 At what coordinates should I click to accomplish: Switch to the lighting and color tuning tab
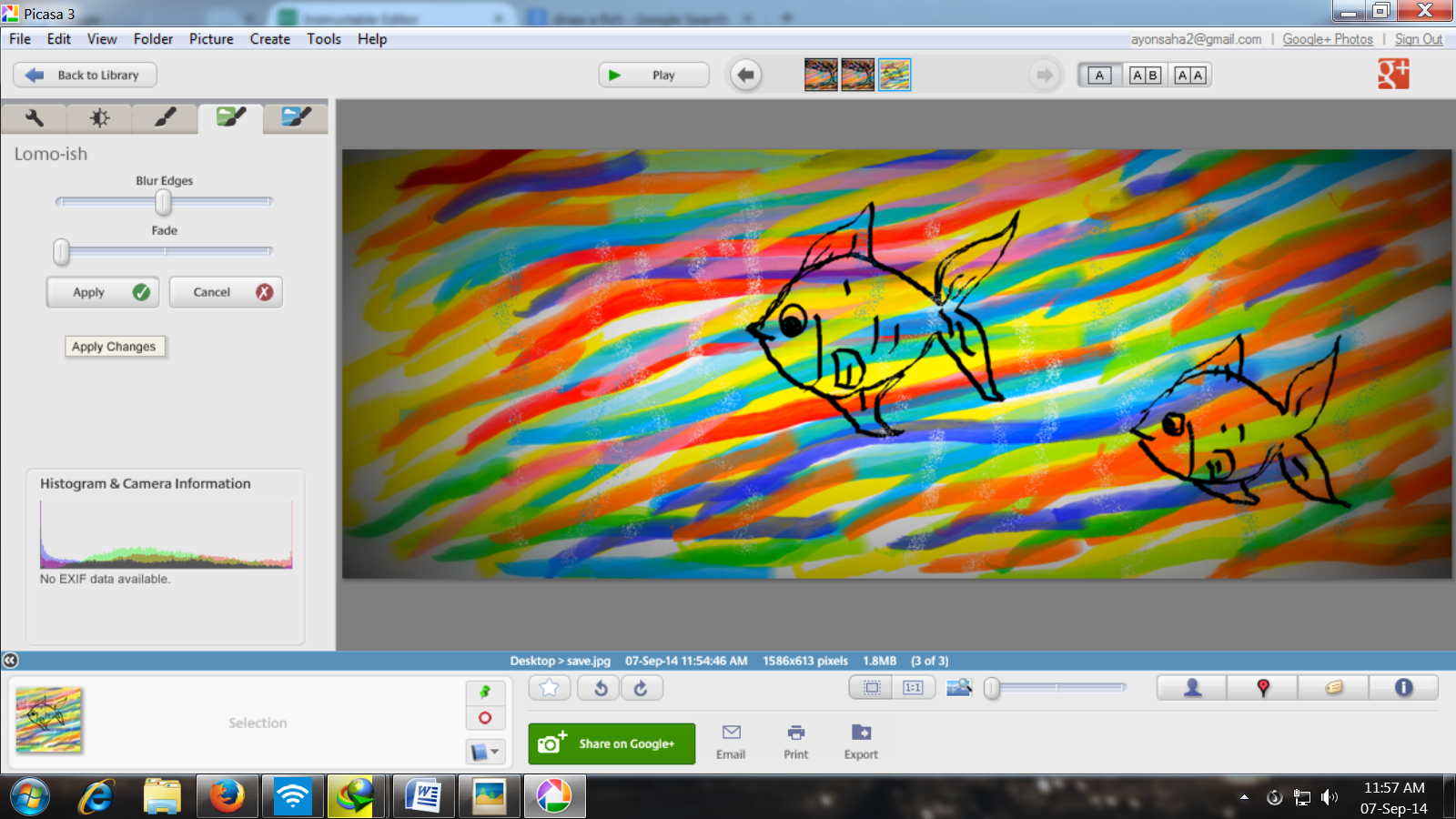click(x=100, y=118)
